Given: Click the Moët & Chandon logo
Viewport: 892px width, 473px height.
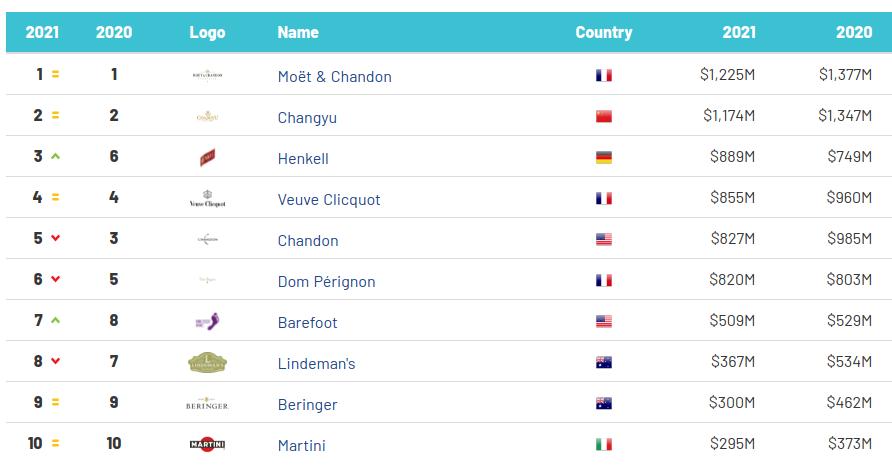Looking at the screenshot, I should (207, 75).
